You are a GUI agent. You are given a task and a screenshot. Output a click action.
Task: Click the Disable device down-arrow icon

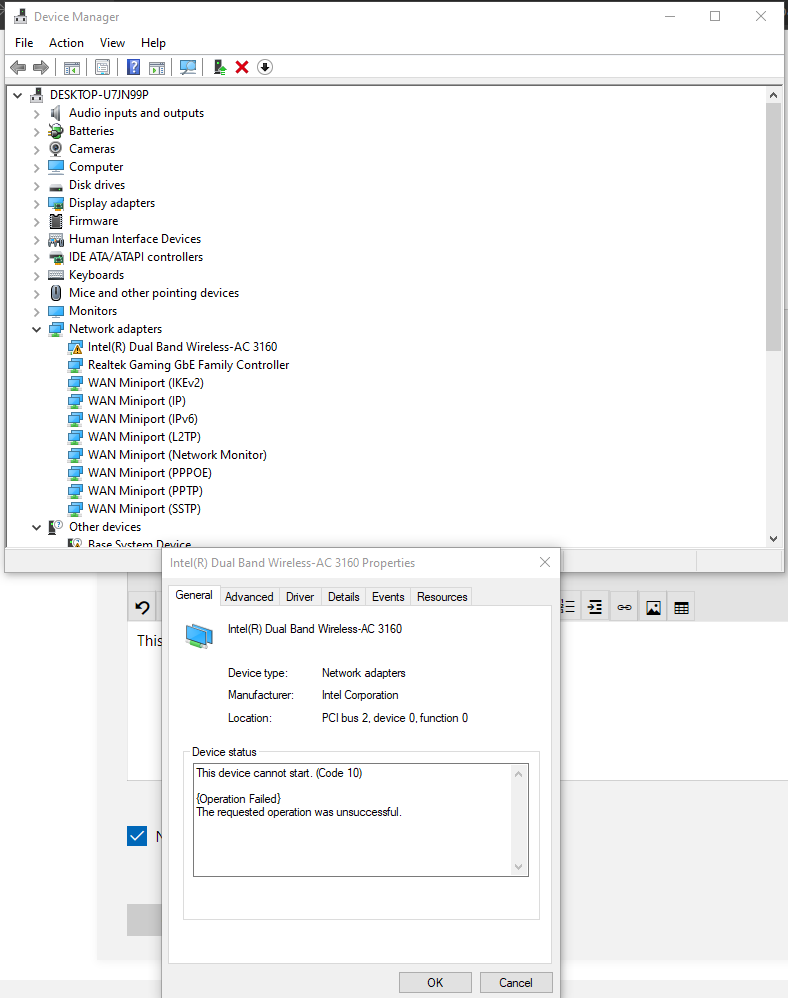265,67
